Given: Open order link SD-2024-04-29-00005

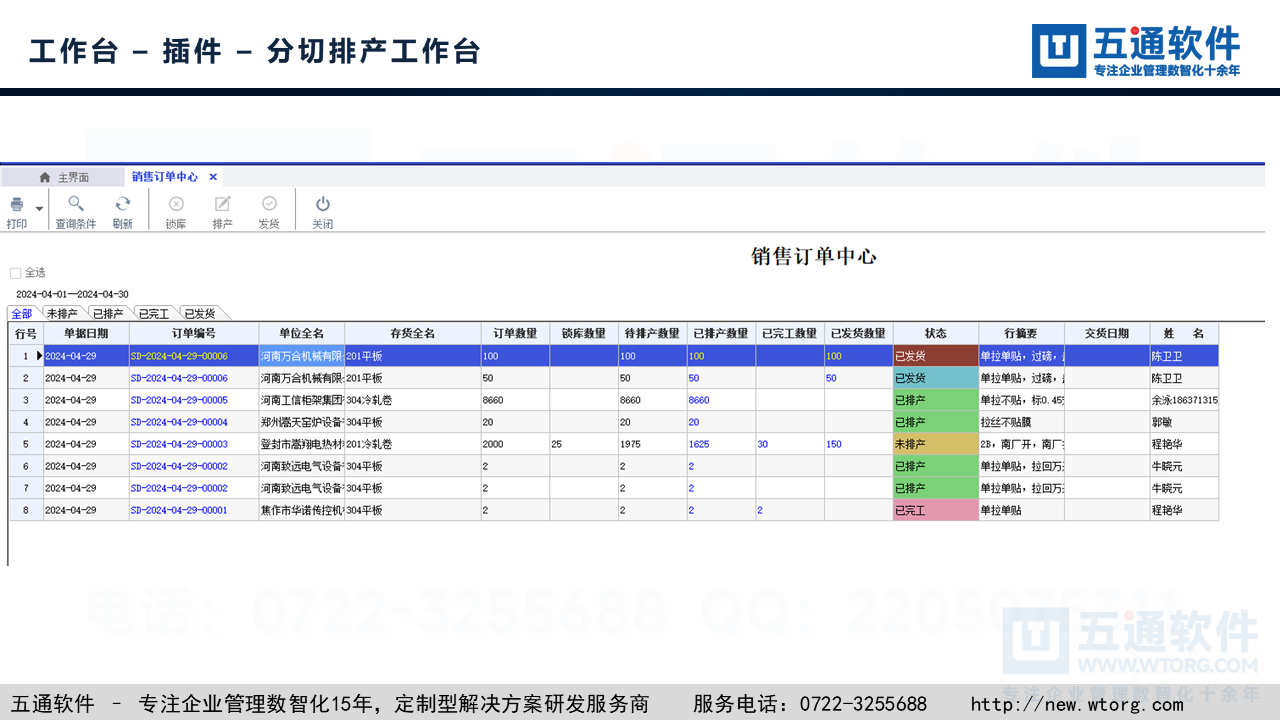Looking at the screenshot, I should click(x=179, y=400).
